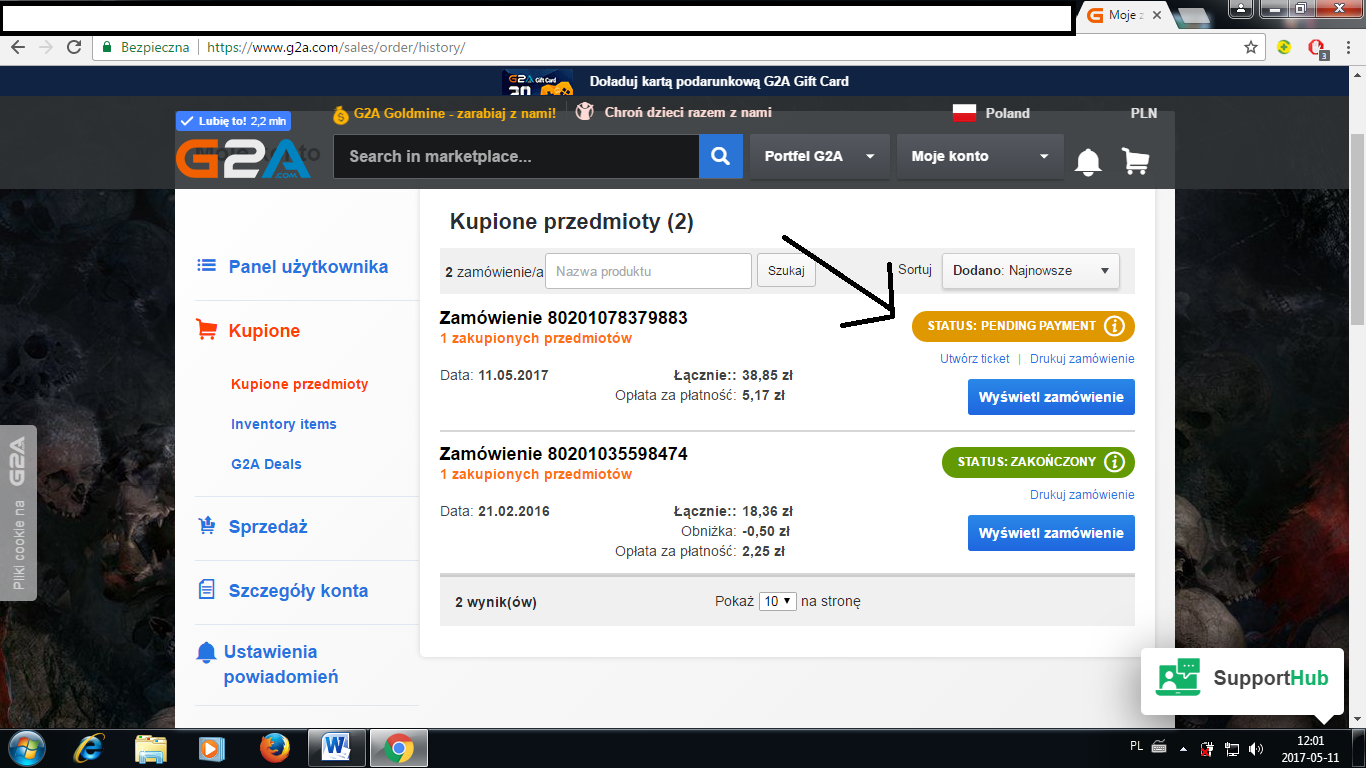Open Pokaż 10 per-page dropdown
1366x768 pixels.
[777, 601]
